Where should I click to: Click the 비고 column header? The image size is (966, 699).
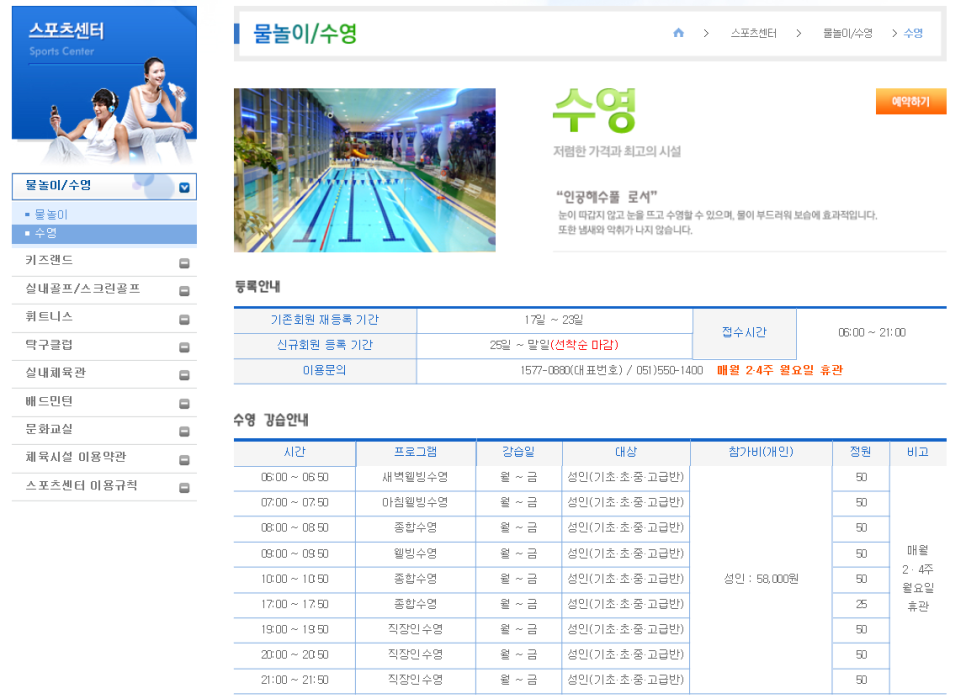pyautogui.click(x=918, y=452)
